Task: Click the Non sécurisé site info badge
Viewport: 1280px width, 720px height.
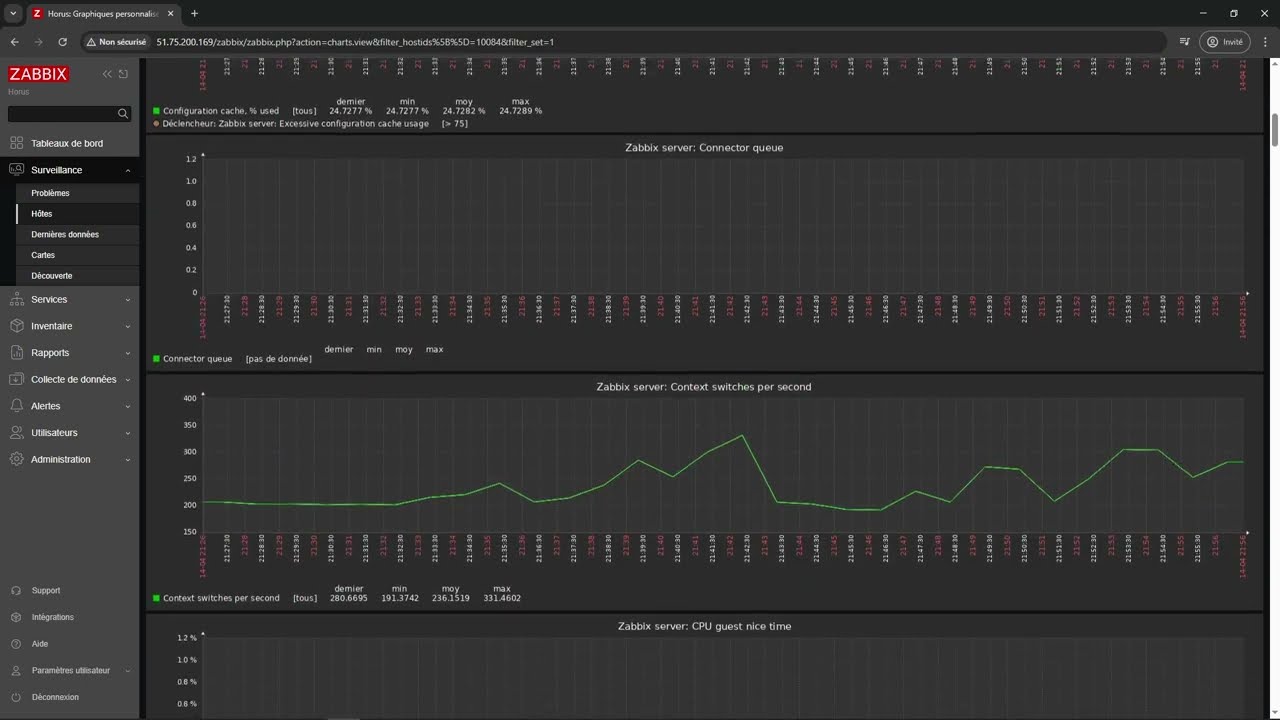Action: pyautogui.click(x=116, y=42)
